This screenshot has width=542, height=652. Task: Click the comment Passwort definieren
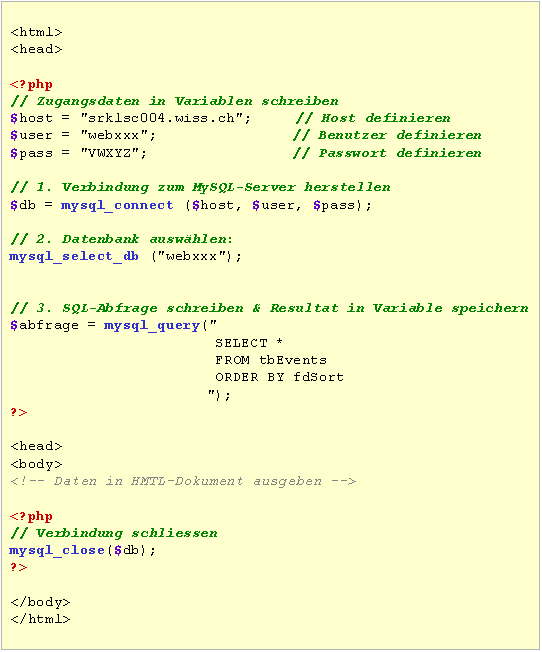click(387, 153)
